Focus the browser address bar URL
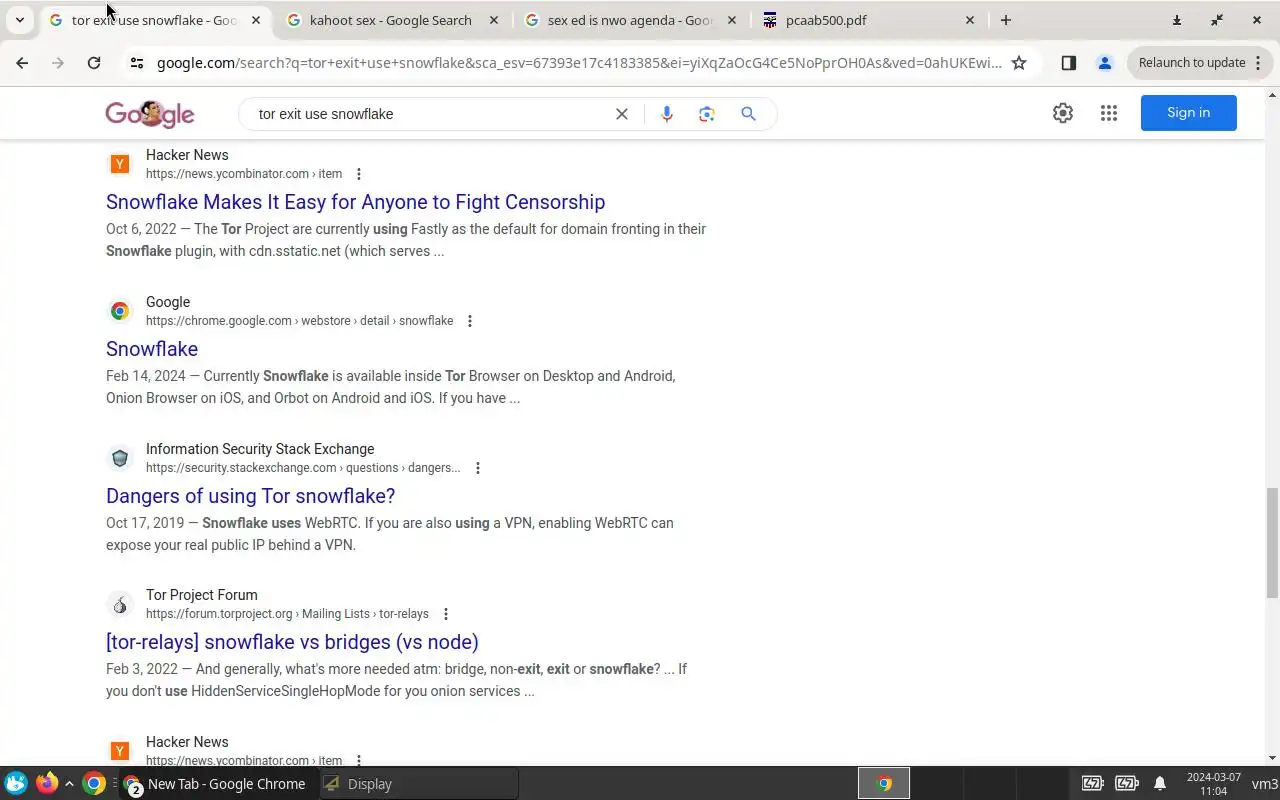The image size is (1280, 800). click(x=578, y=63)
